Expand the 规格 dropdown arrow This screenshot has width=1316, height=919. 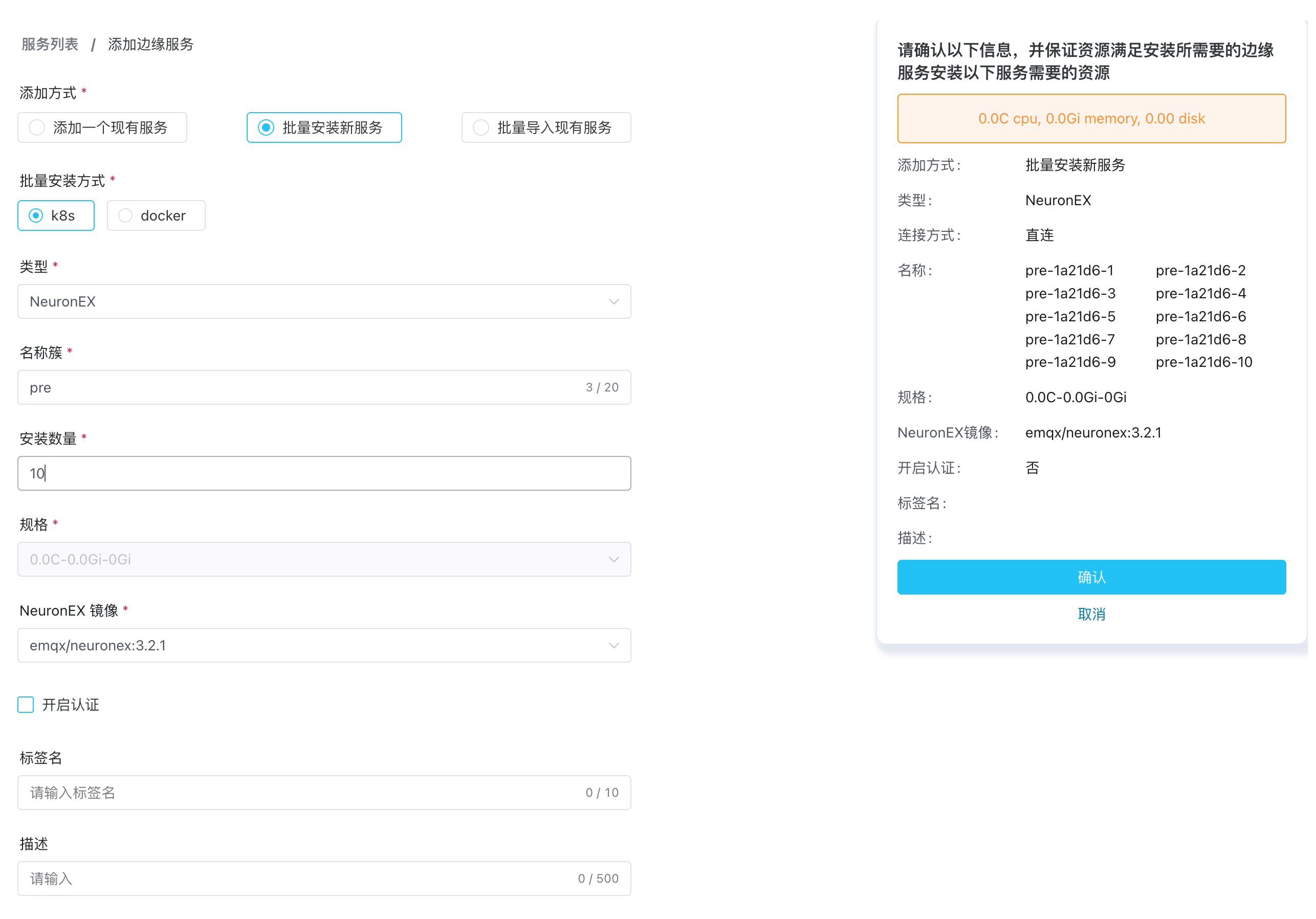coord(614,560)
